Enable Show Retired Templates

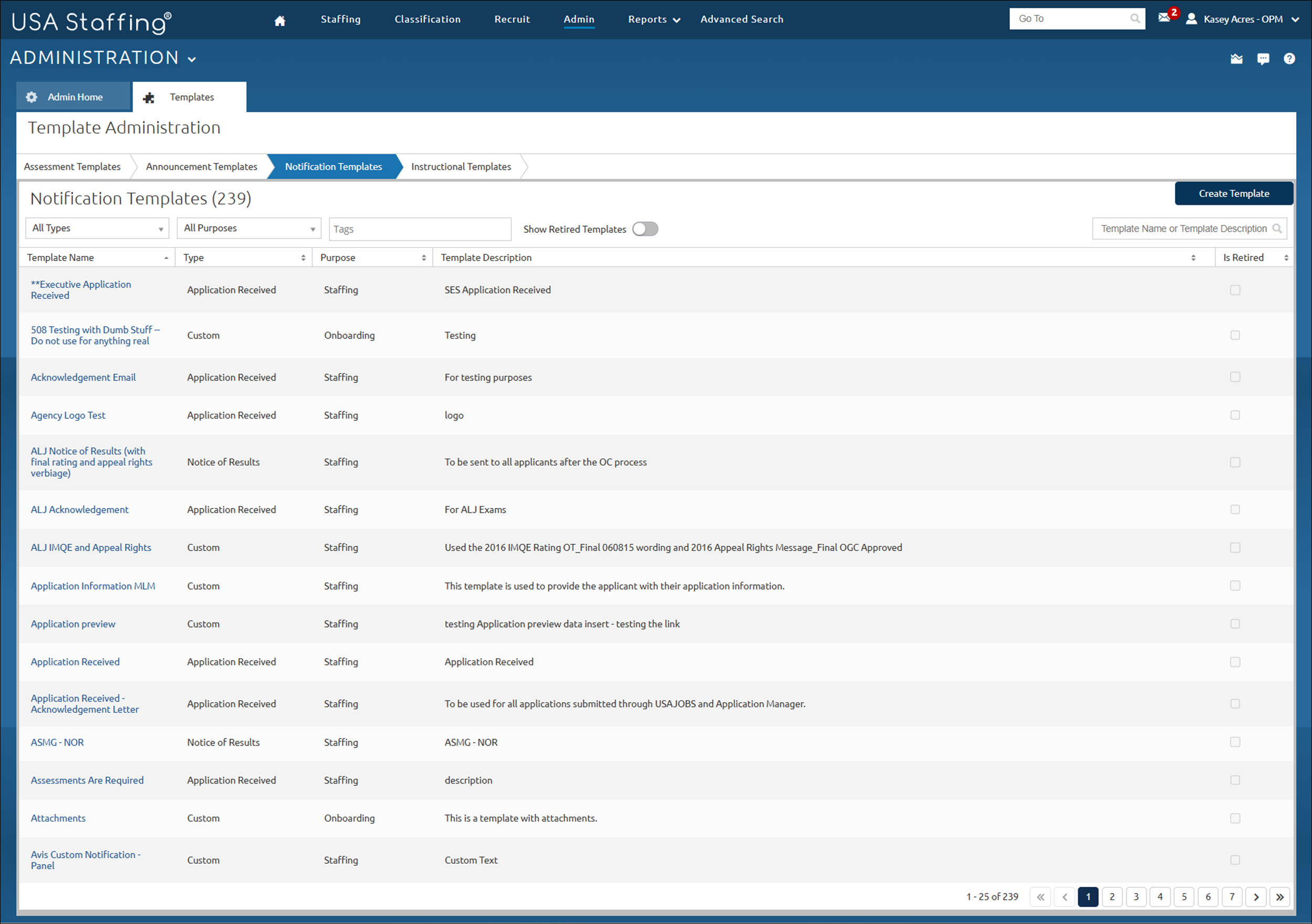pyautogui.click(x=645, y=229)
